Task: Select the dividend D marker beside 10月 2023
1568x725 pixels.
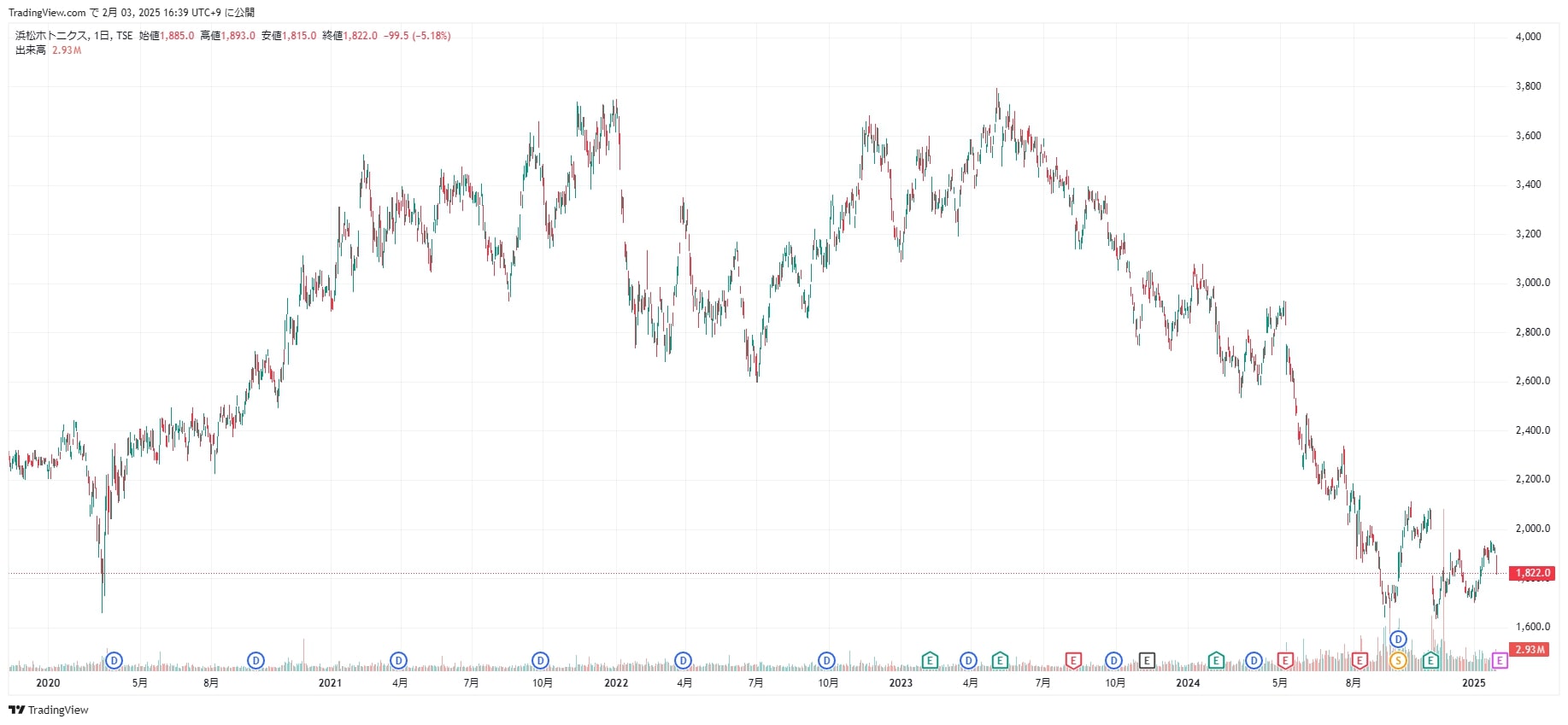Action: click(1113, 660)
